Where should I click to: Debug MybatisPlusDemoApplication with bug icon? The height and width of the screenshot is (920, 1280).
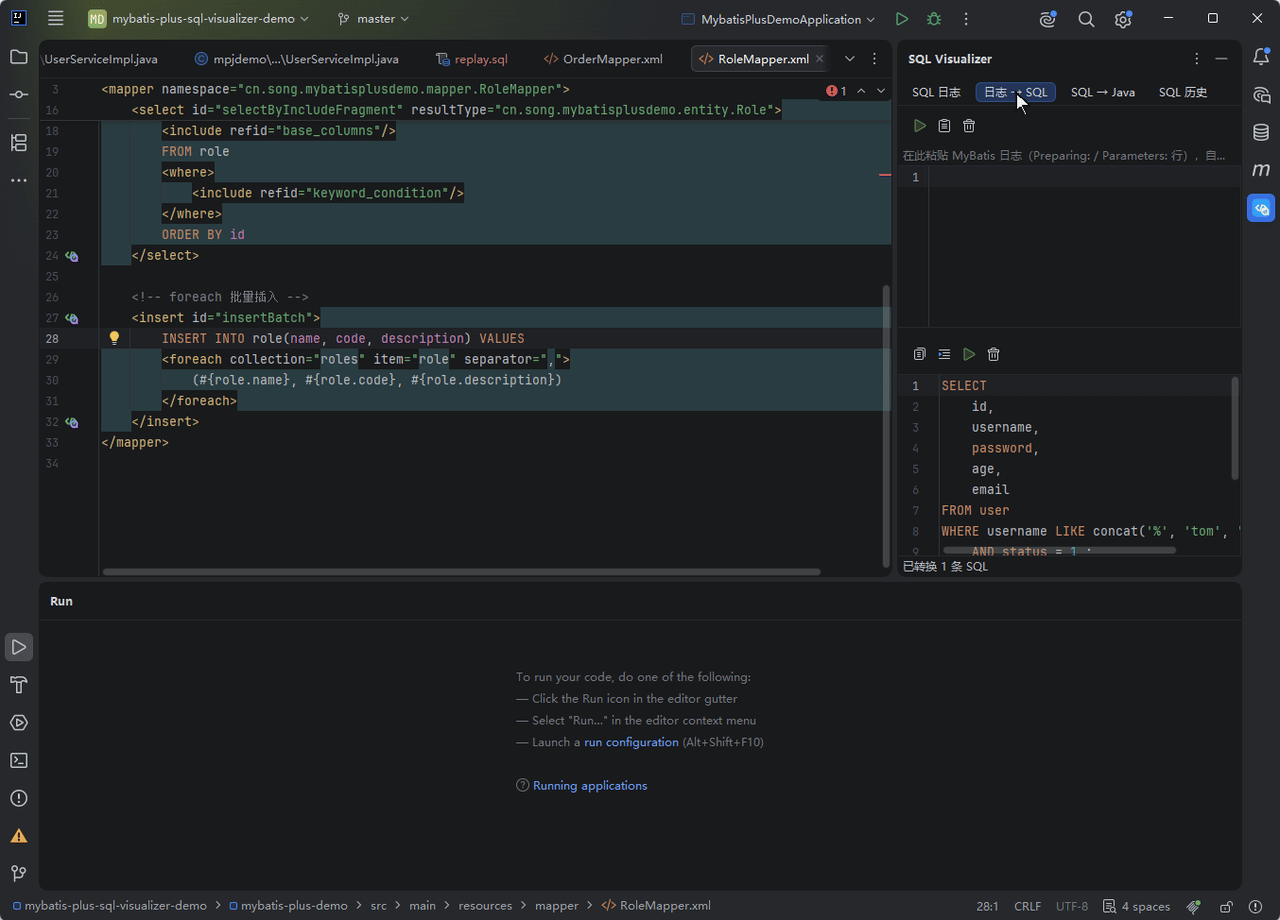pos(934,19)
